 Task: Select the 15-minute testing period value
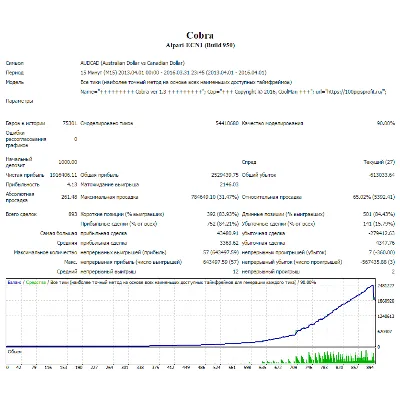(173, 72)
